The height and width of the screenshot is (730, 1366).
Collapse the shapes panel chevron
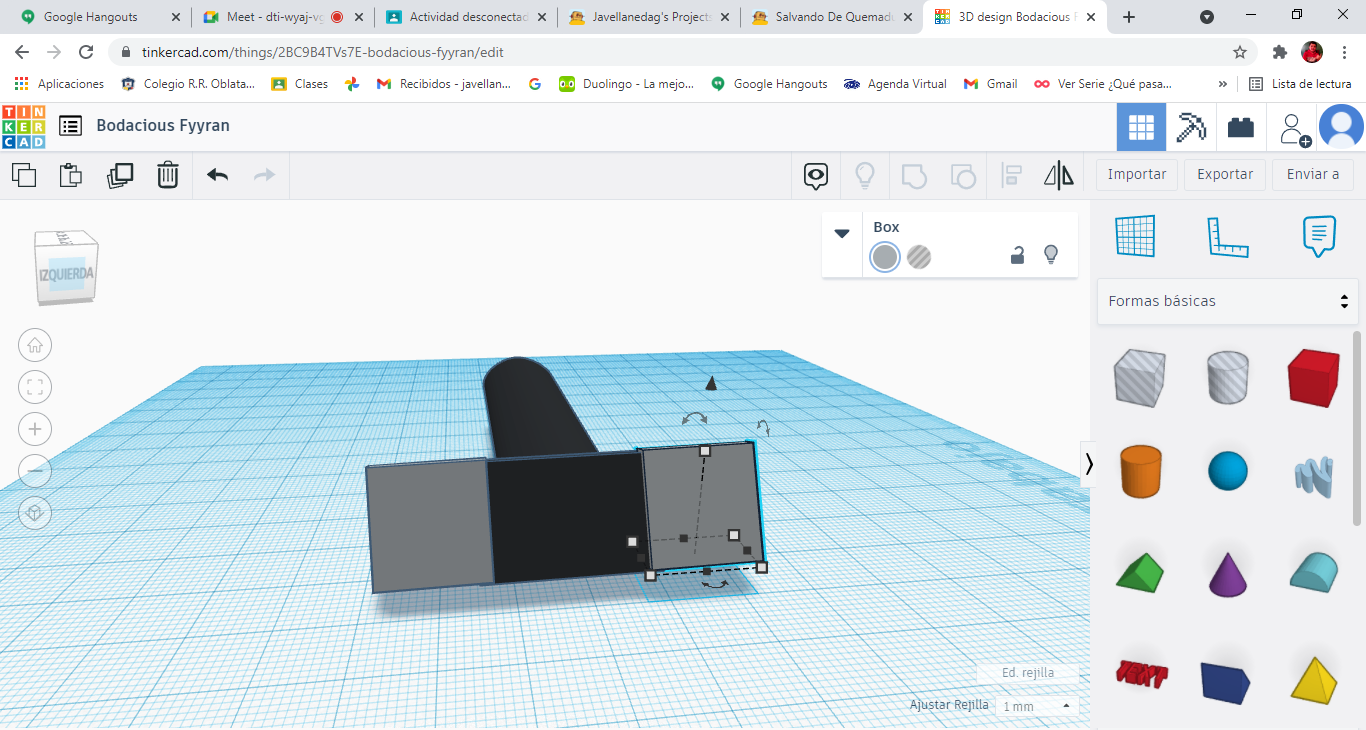[x=1089, y=463]
